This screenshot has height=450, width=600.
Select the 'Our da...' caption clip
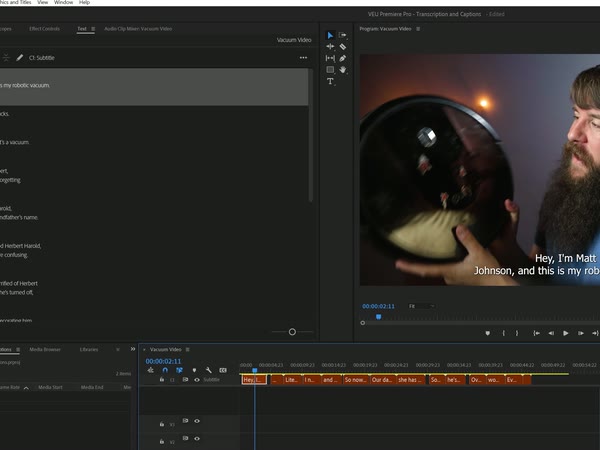tap(382, 380)
